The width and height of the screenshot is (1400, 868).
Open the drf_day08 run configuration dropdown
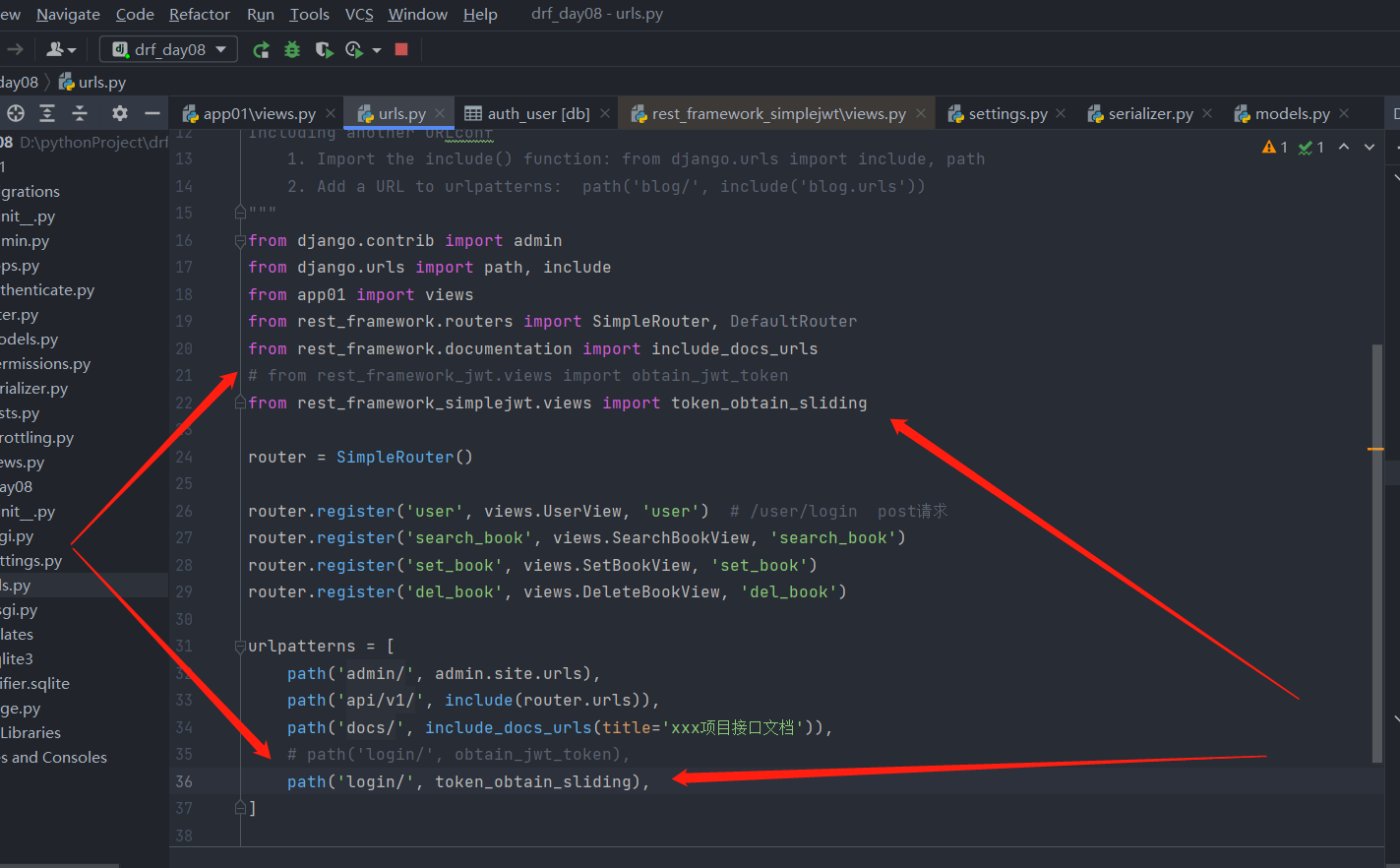[x=168, y=49]
